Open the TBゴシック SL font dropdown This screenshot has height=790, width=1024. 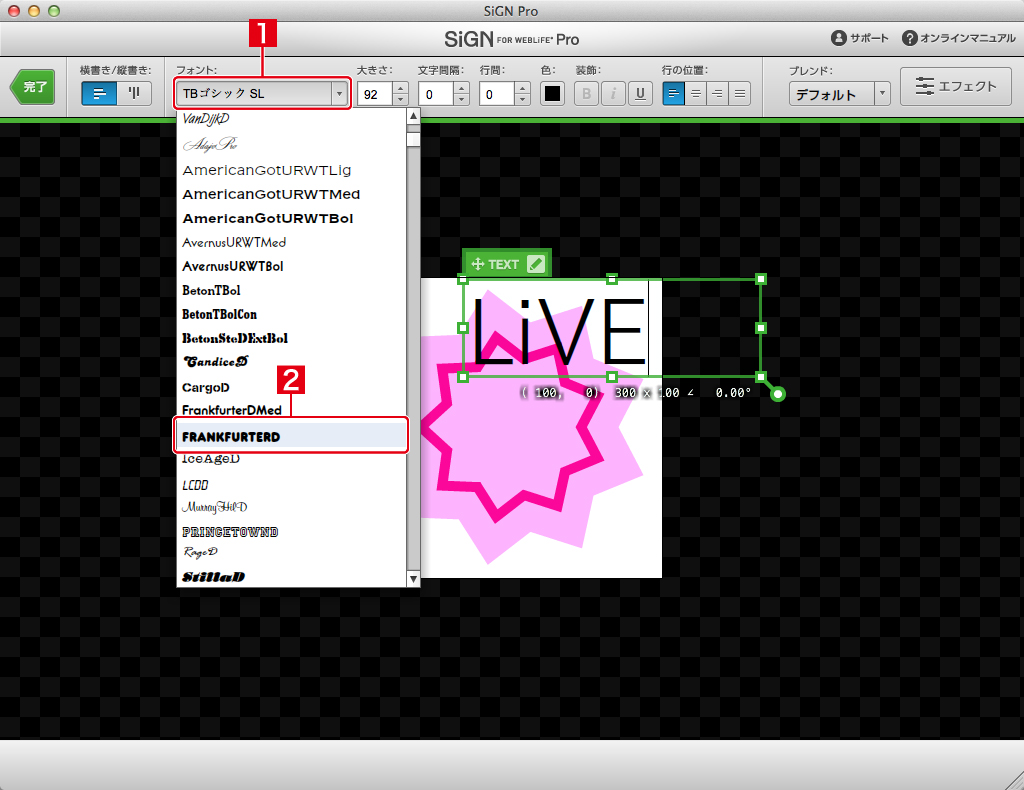tap(263, 93)
